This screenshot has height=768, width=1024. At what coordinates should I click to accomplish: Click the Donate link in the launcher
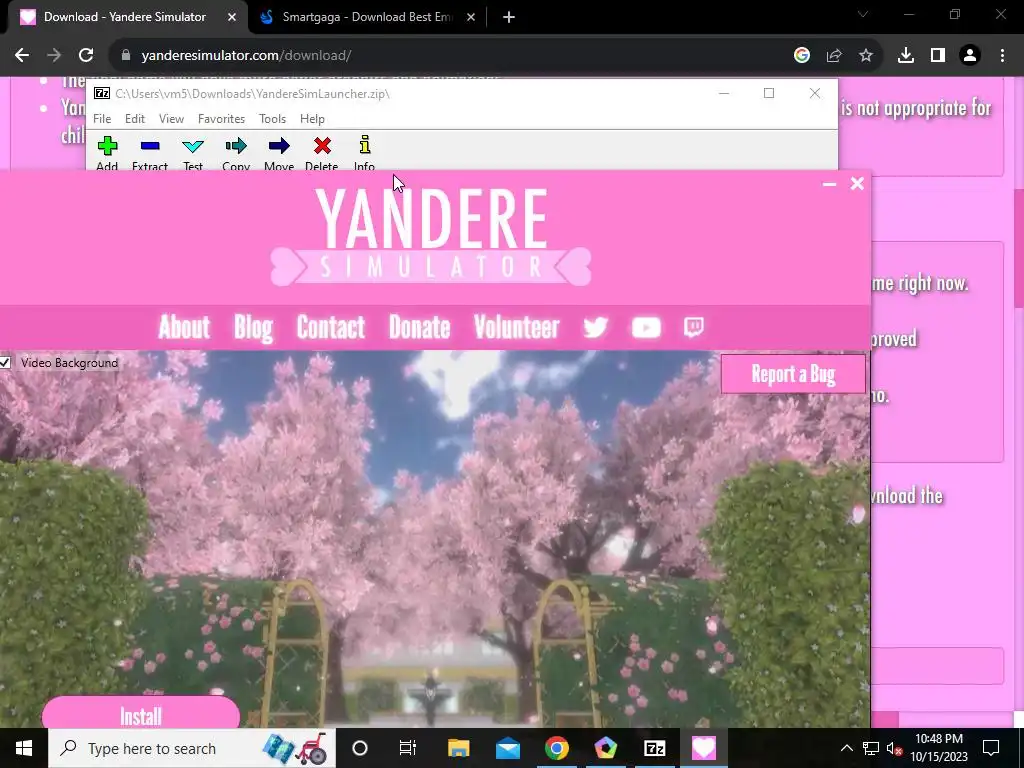click(x=419, y=327)
